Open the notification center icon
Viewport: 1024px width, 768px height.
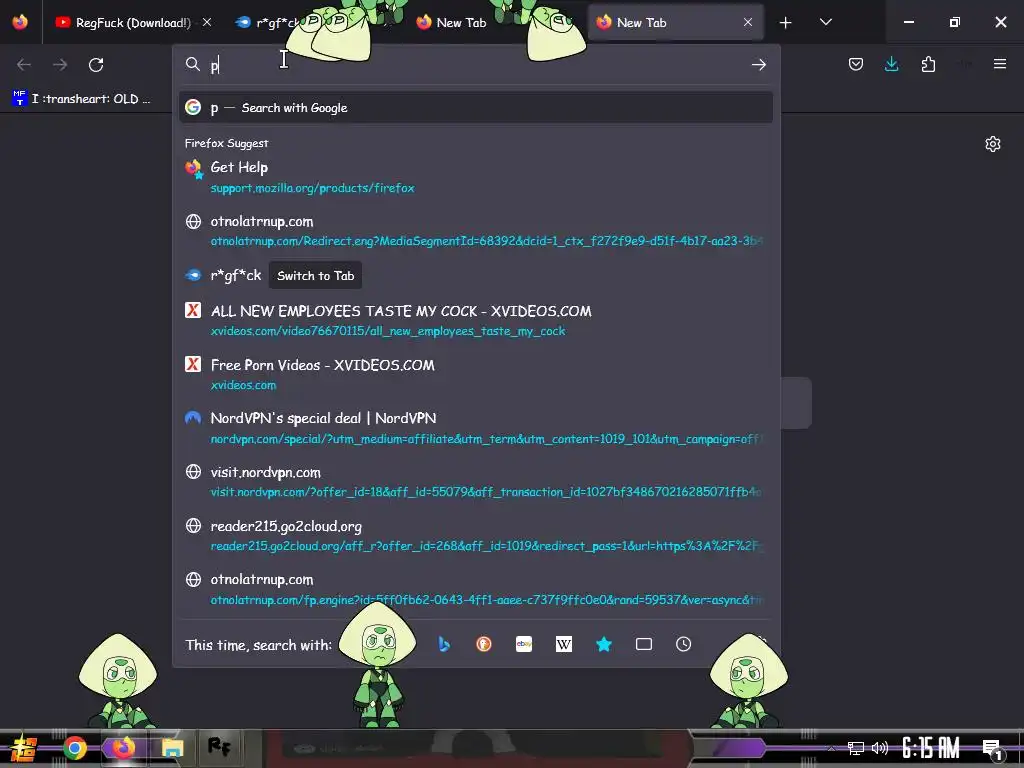click(992, 749)
